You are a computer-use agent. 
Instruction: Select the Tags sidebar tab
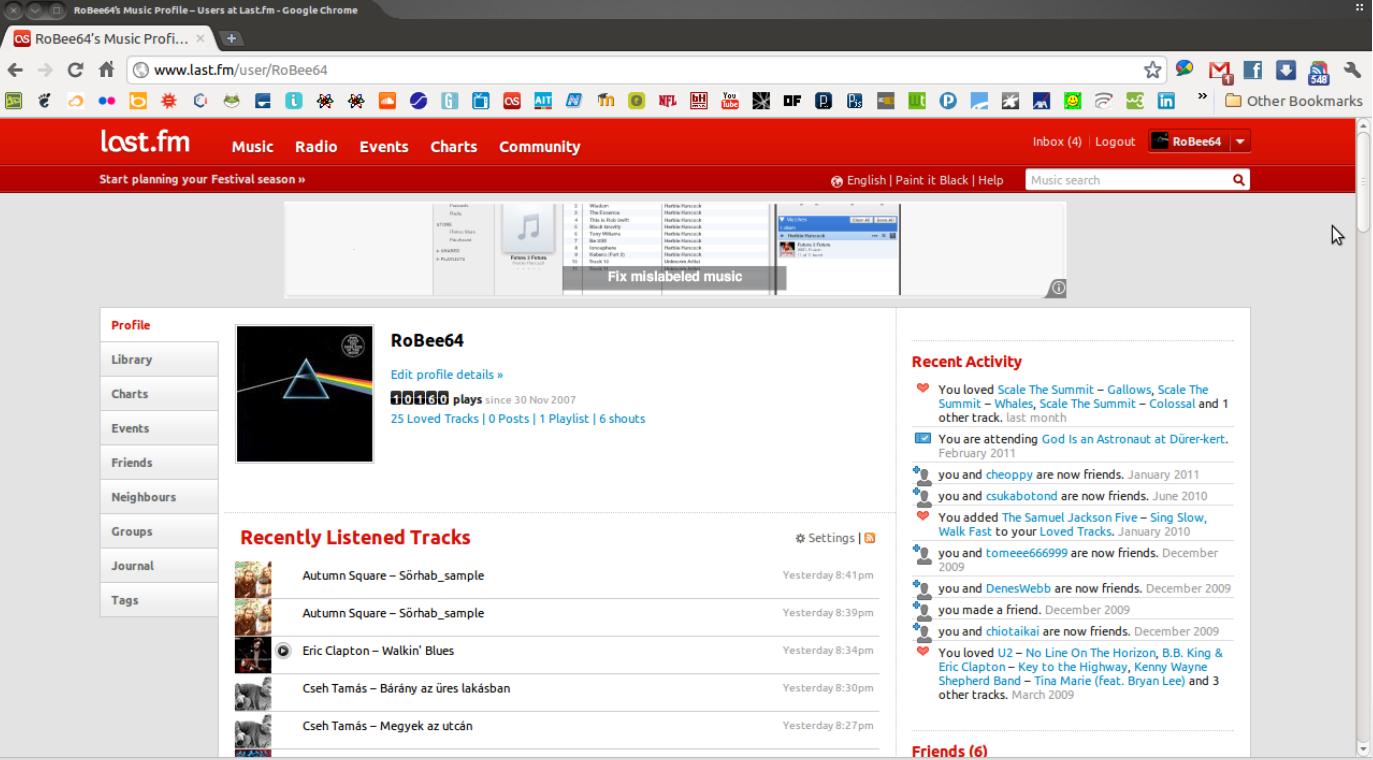pyautogui.click(x=159, y=600)
